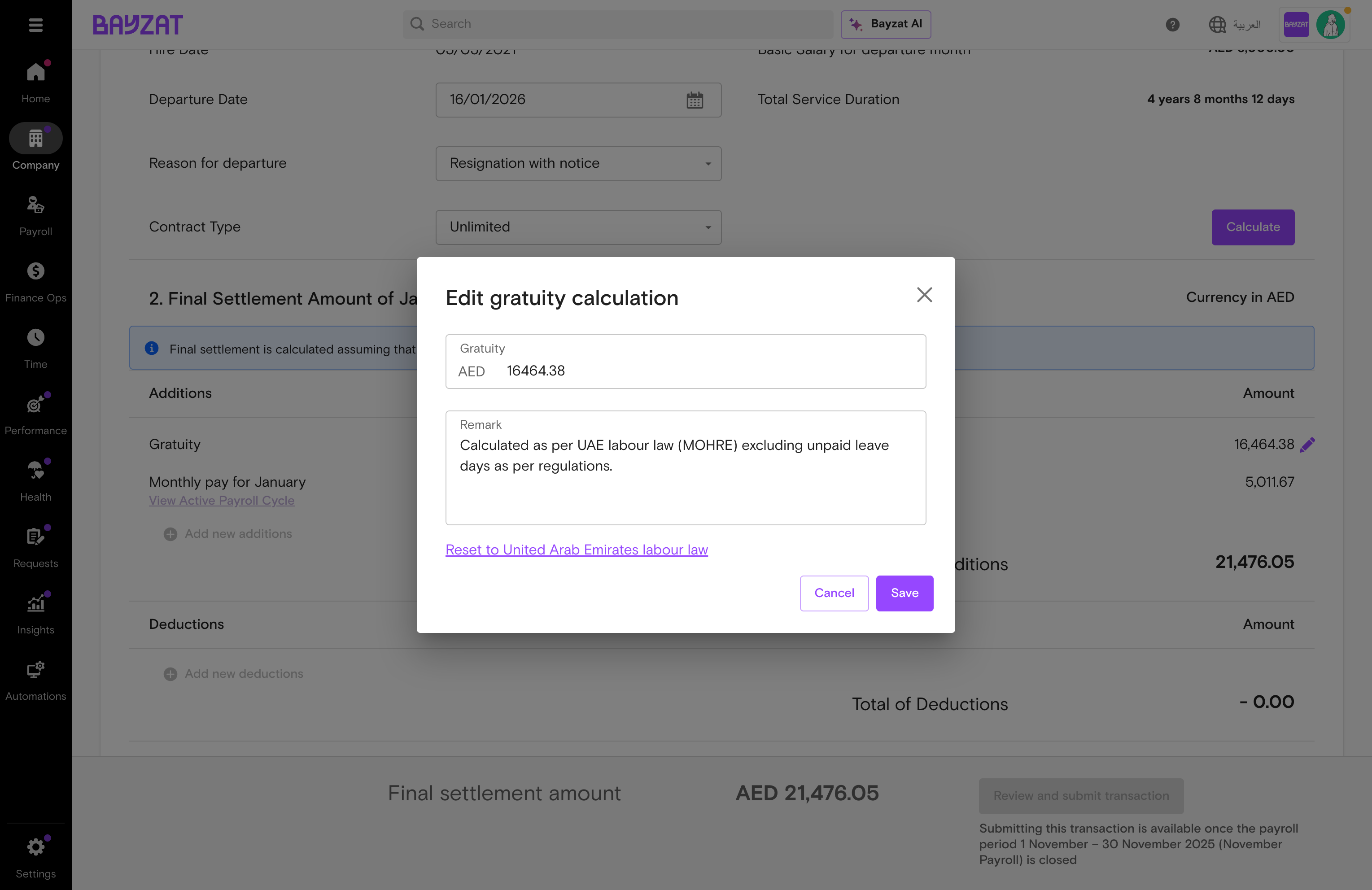Open Finance Ops sidebar item
The width and height of the screenshot is (1372, 890).
[36, 282]
